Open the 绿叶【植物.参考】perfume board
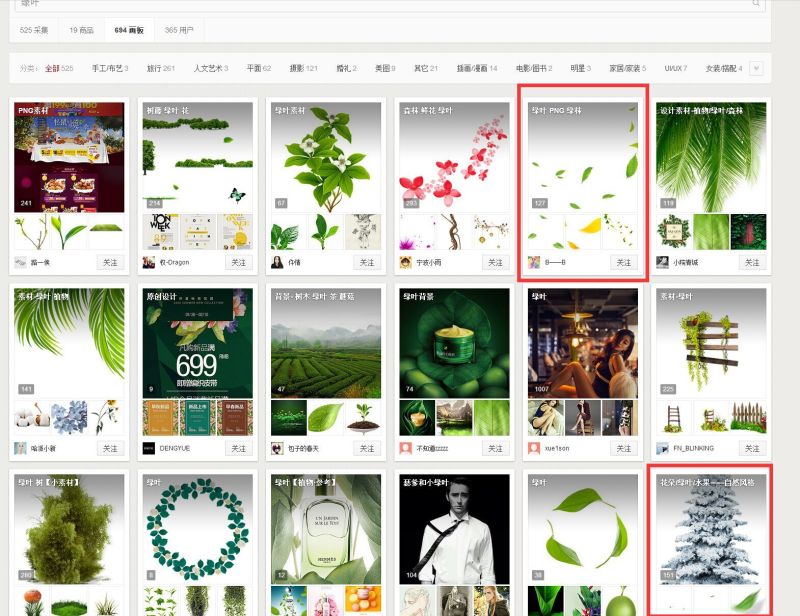 click(326, 529)
